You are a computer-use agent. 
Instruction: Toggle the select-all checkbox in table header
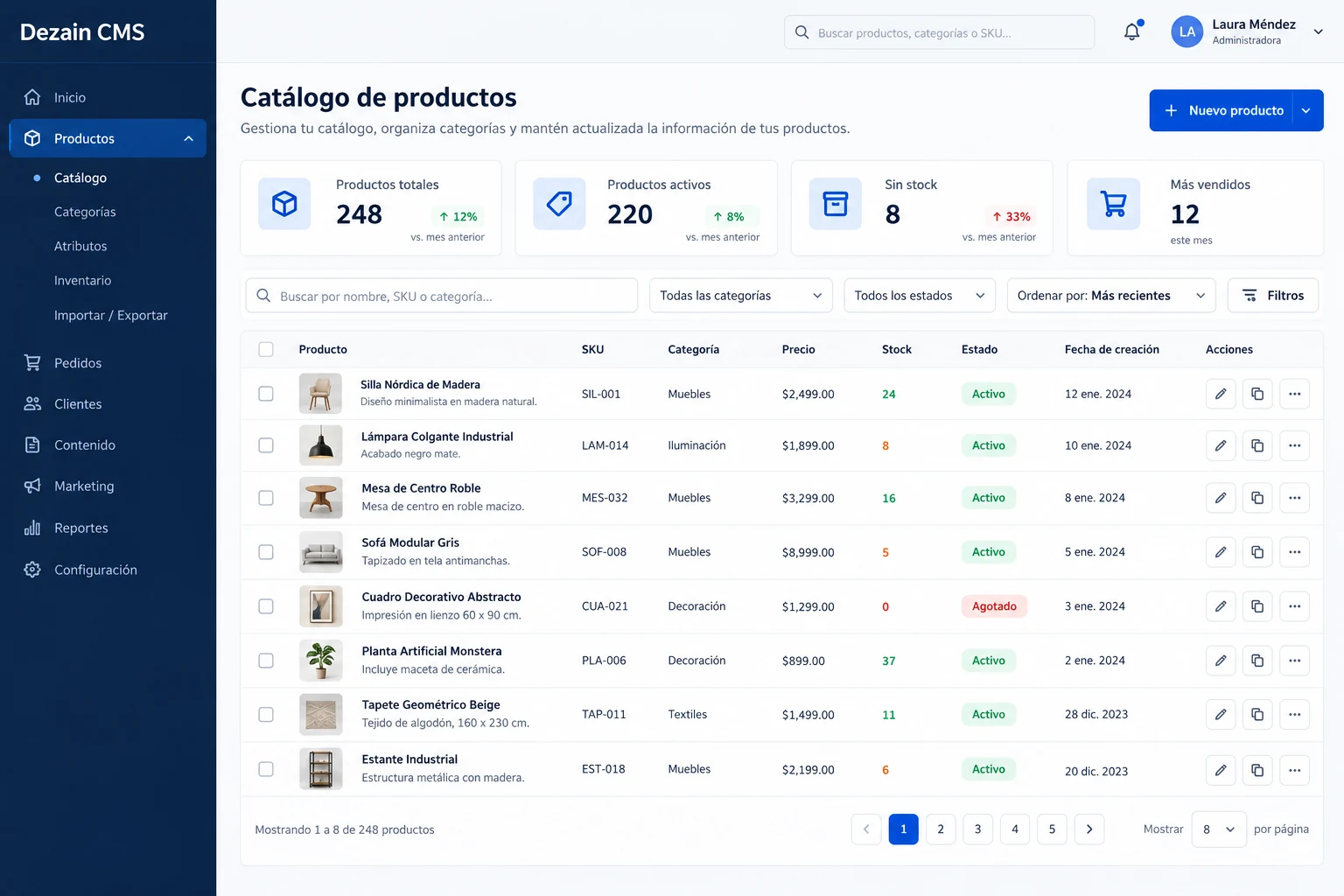pos(266,349)
